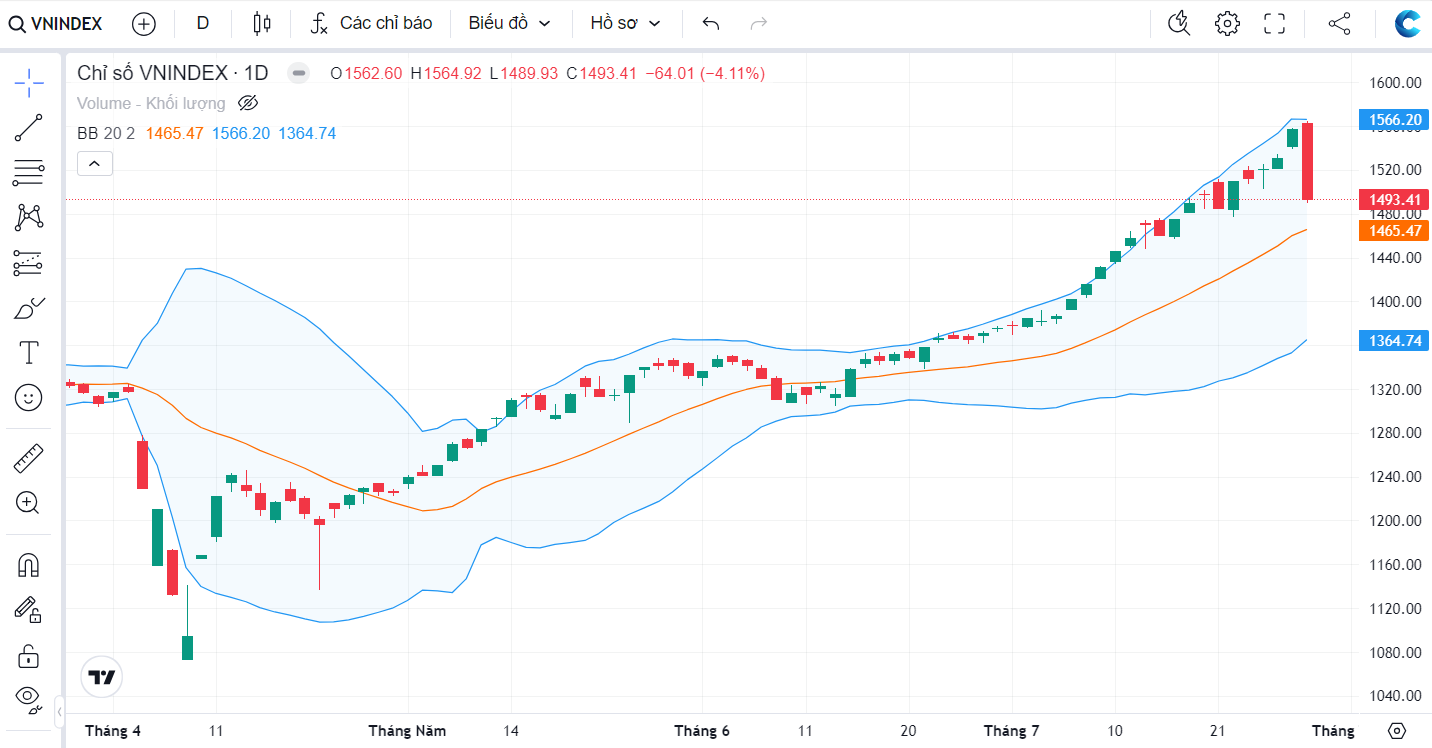Viewport: 1432px width, 748px height.
Task: Select the Text annotation tool
Action: coord(29,352)
